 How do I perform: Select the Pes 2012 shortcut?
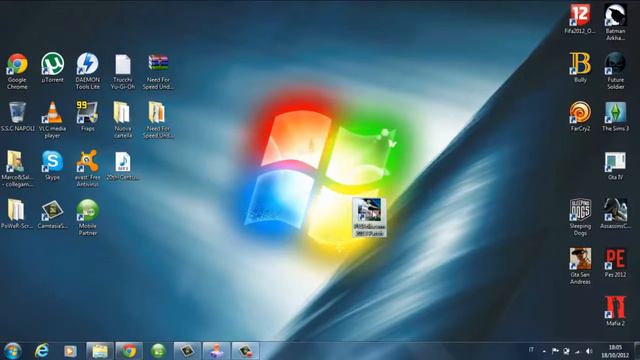pyautogui.click(x=615, y=262)
